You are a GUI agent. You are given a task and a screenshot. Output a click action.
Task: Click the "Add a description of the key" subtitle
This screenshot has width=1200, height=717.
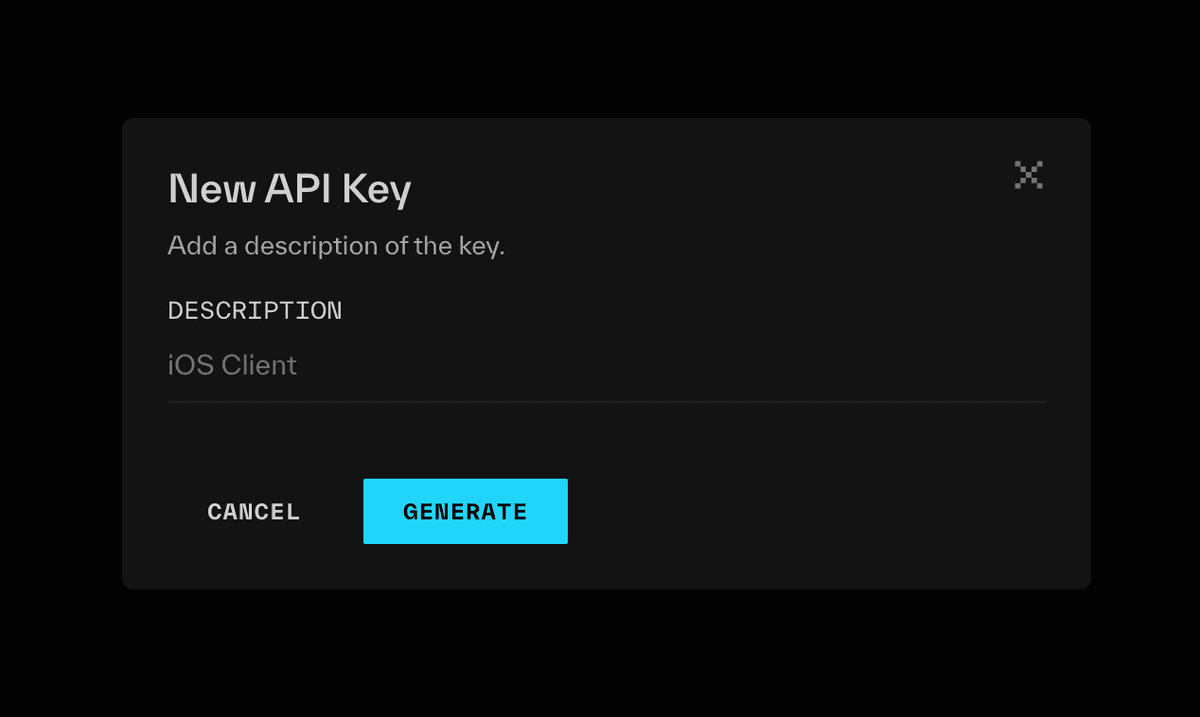(336, 246)
